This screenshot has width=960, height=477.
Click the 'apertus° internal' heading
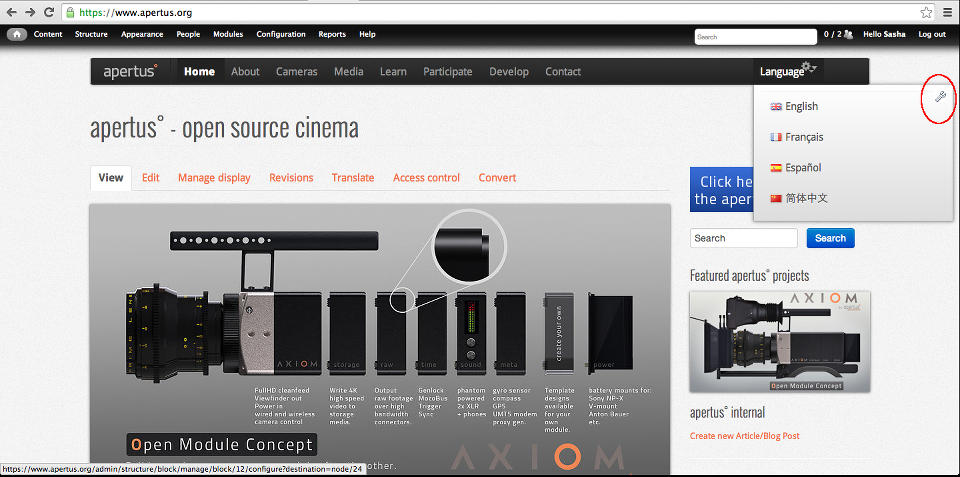[x=727, y=413]
